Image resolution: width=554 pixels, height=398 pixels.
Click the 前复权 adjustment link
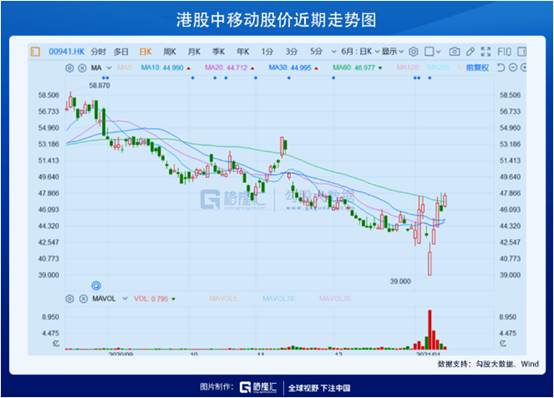(x=477, y=68)
